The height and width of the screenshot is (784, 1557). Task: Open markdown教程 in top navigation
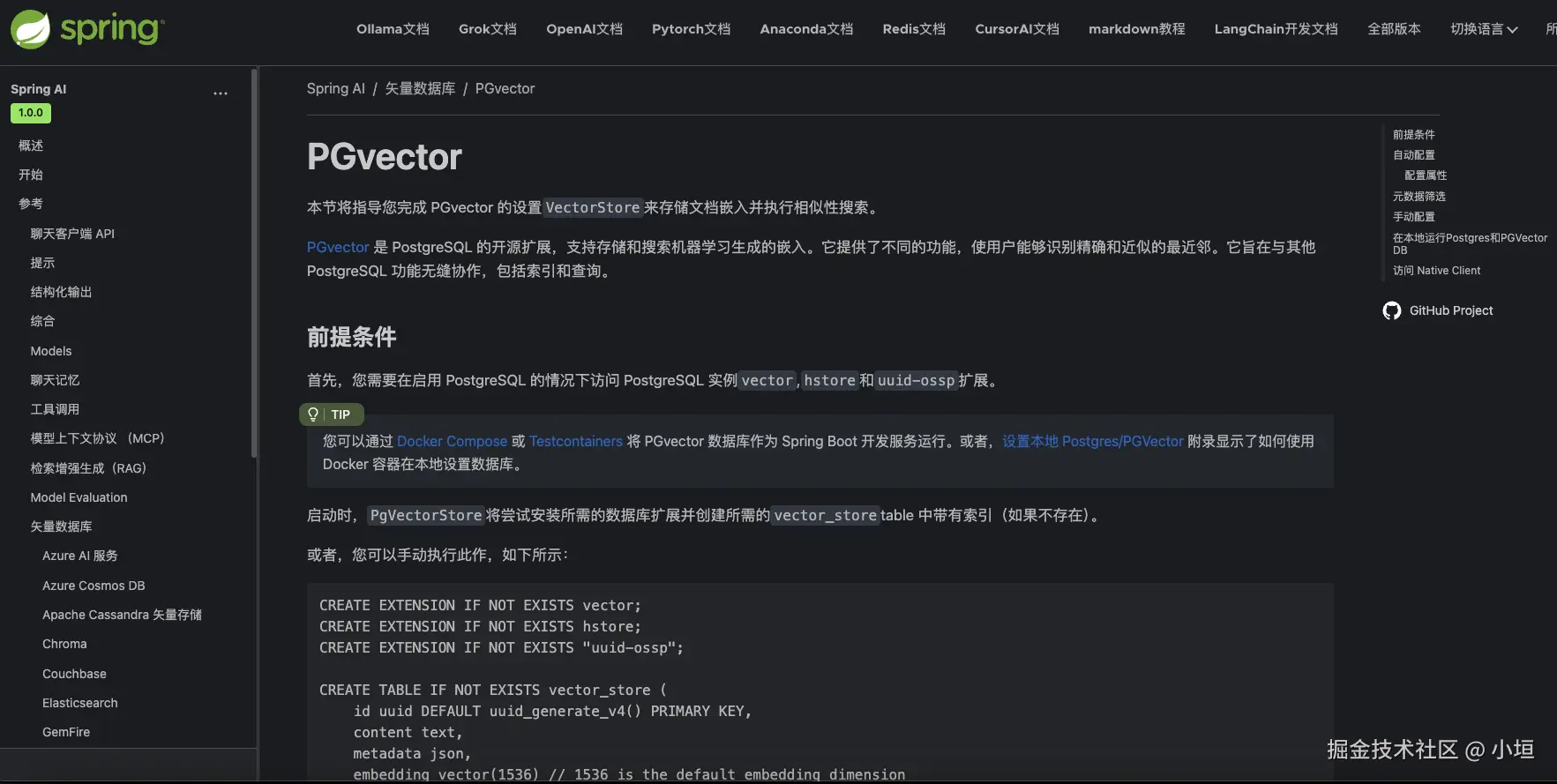(1136, 29)
